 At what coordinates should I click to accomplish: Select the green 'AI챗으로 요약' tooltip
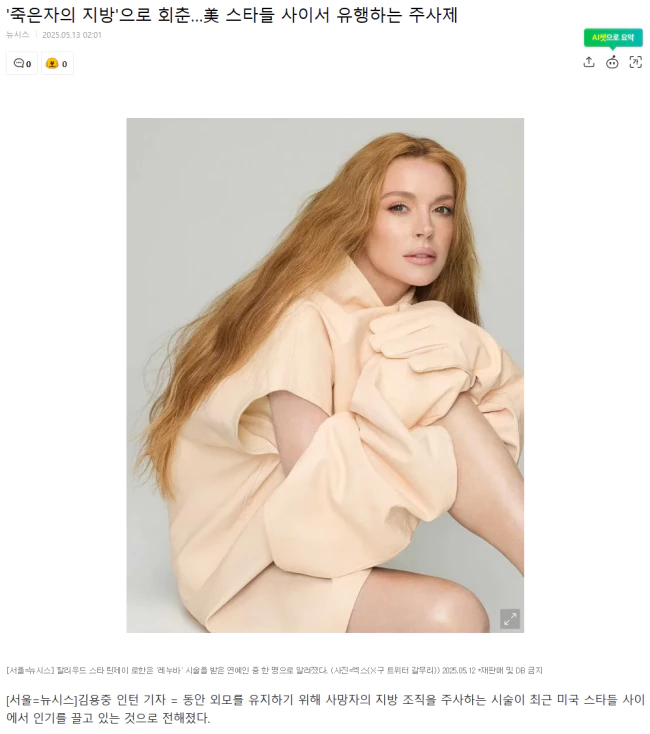(x=613, y=37)
